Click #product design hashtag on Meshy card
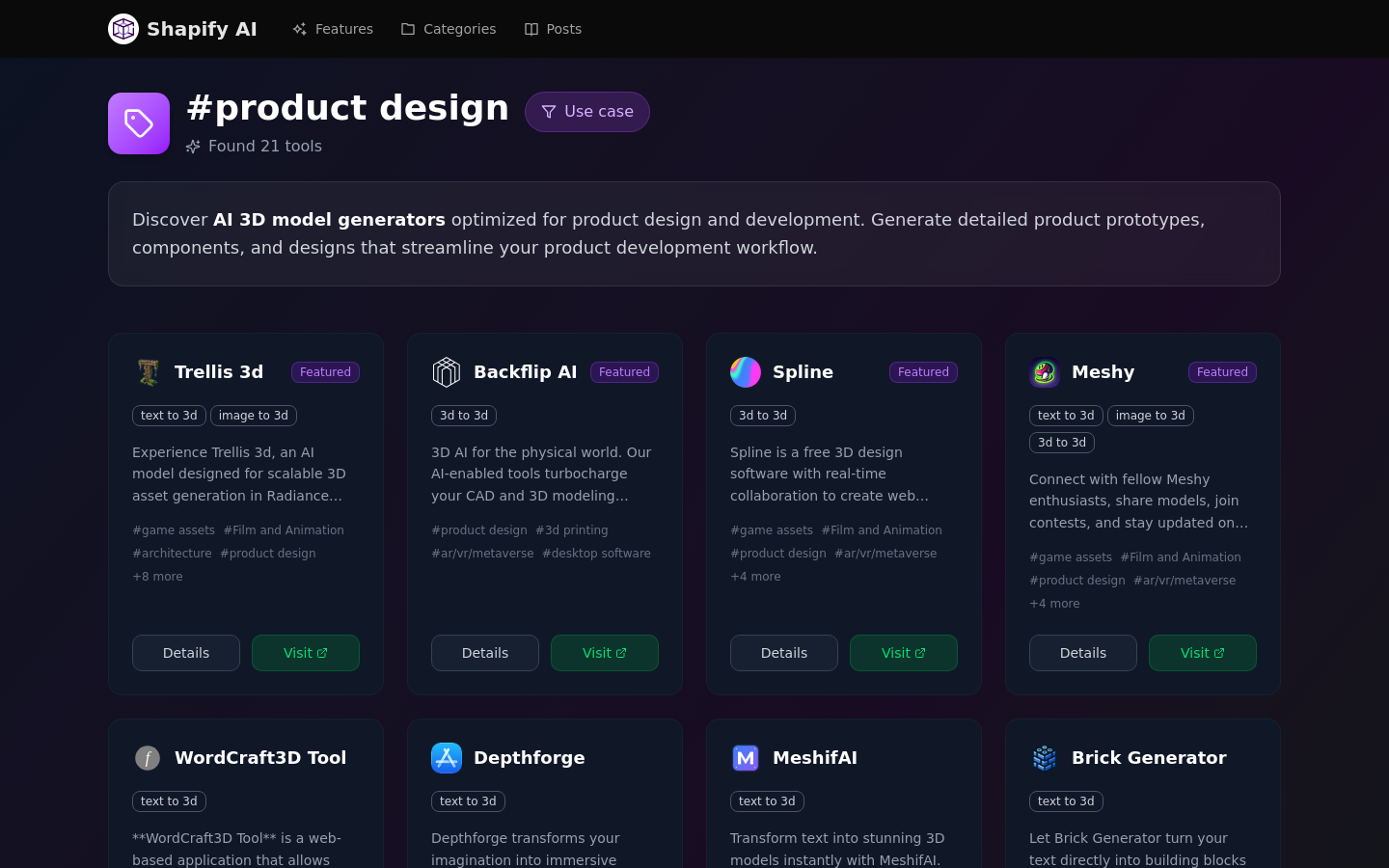Image resolution: width=1389 pixels, height=868 pixels. [x=1077, y=581]
